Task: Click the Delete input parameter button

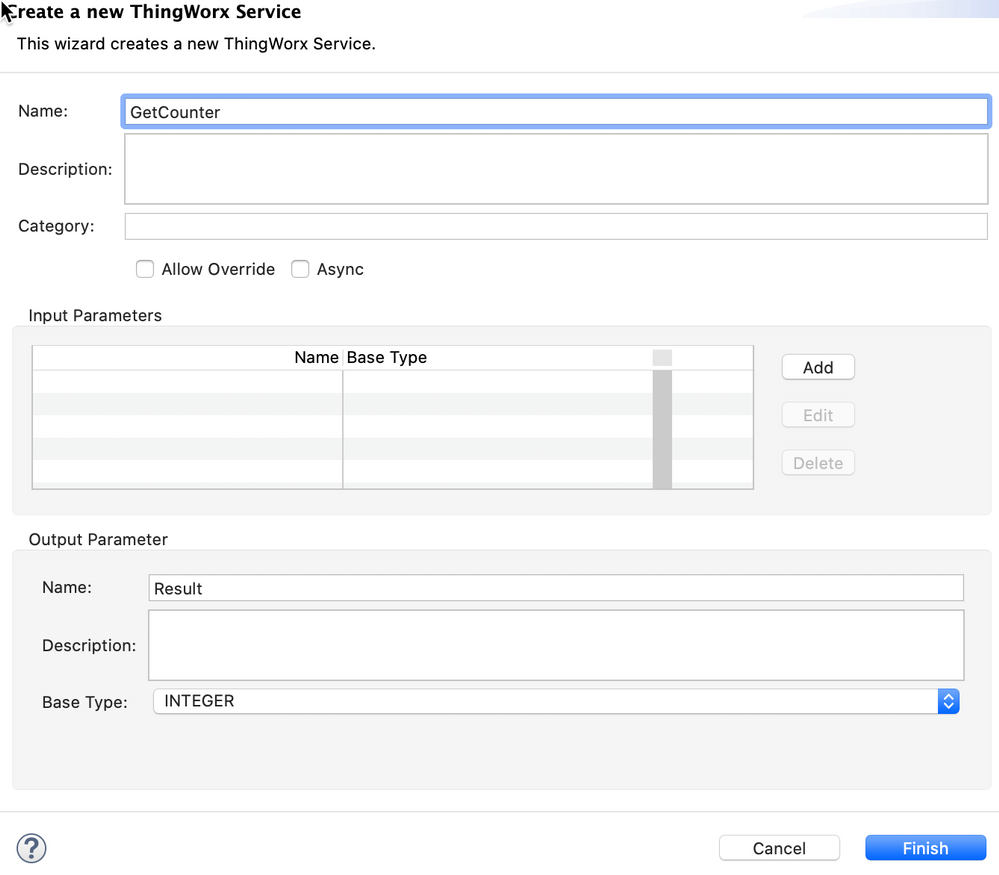Action: coord(818,463)
